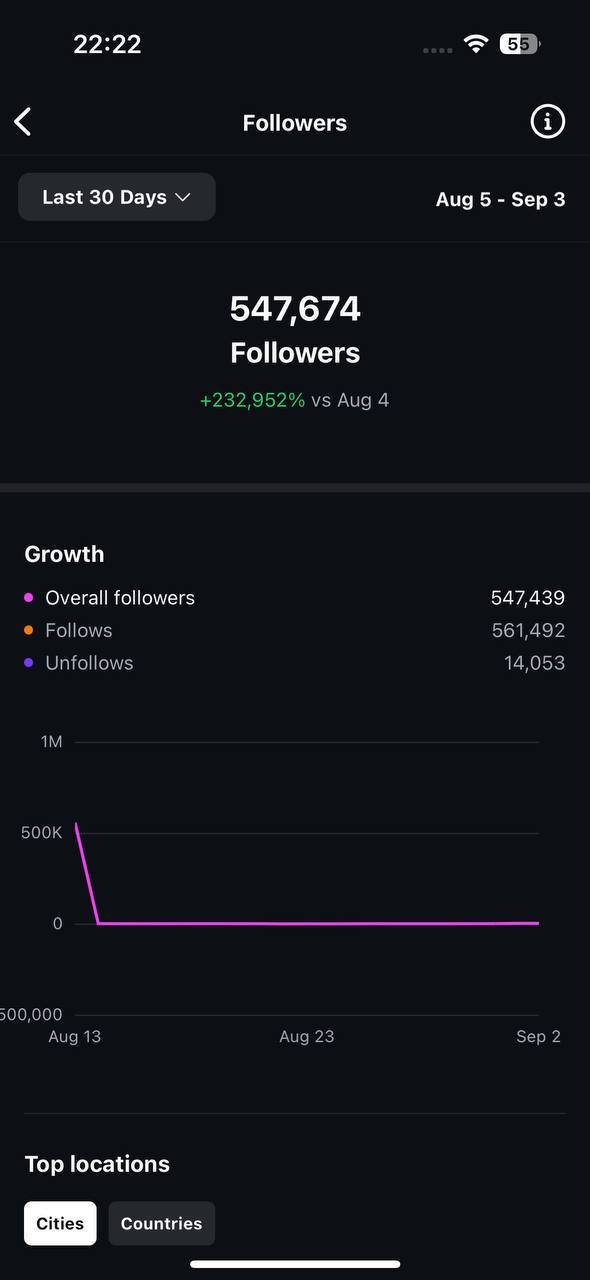Click the pink Overall followers dot
The width and height of the screenshot is (590, 1280).
[x=28, y=598]
